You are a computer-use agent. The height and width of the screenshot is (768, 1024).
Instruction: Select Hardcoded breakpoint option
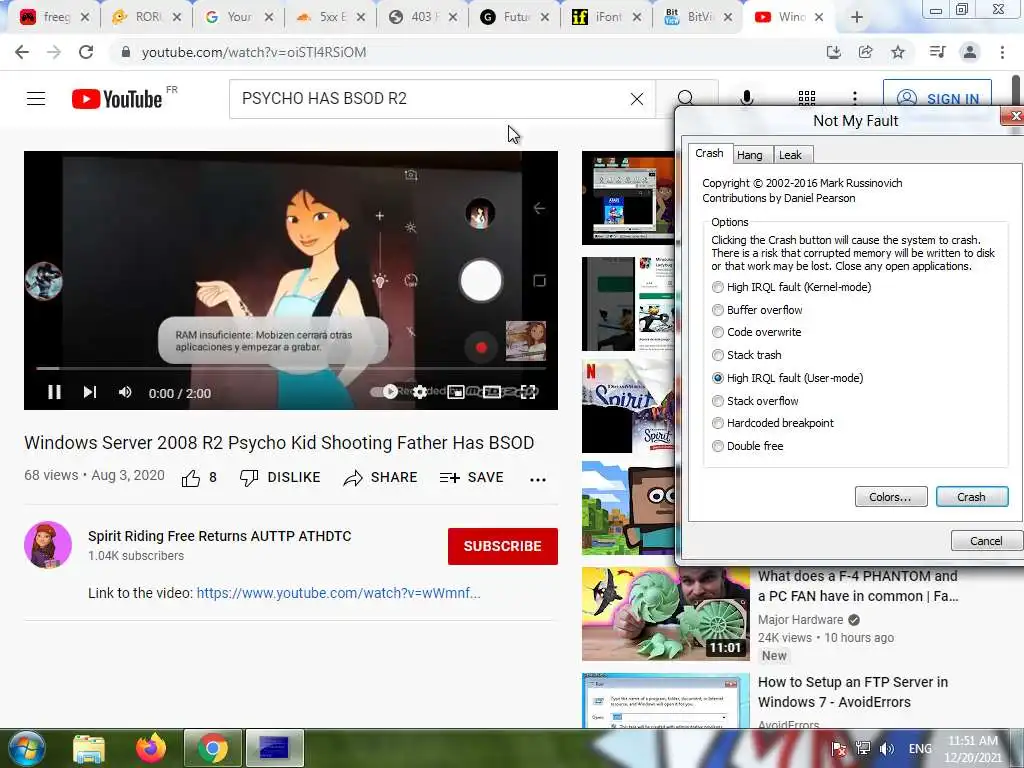773,423
